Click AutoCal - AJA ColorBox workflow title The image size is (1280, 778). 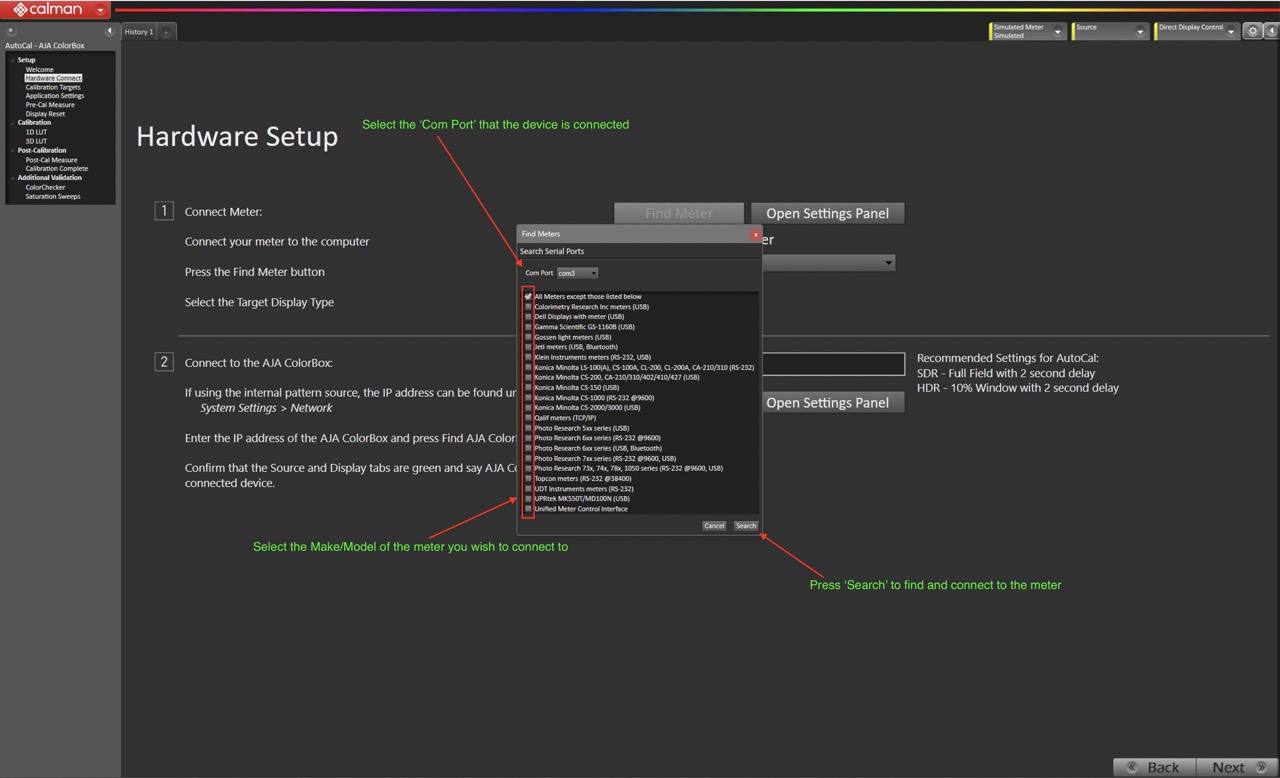pyautogui.click(x=45, y=46)
